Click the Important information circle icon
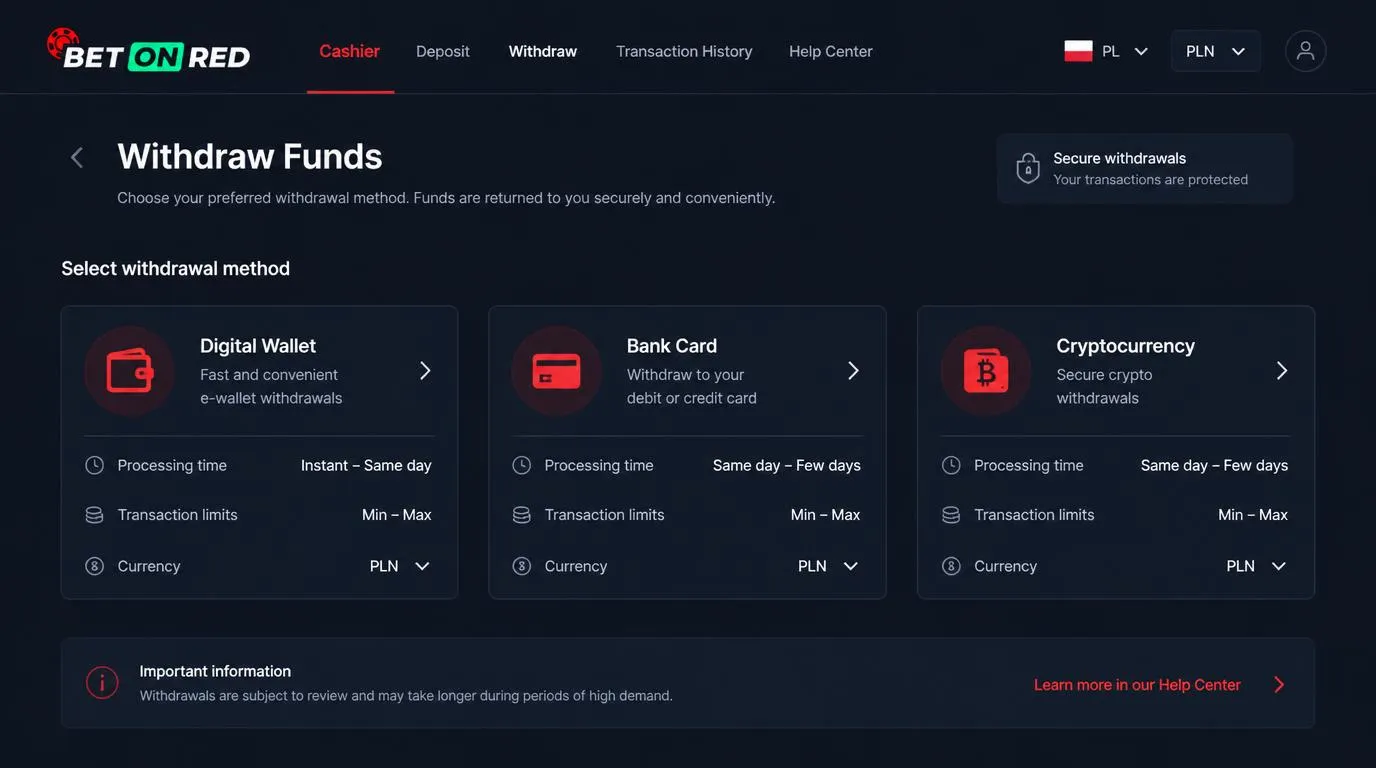The width and height of the screenshot is (1376, 768). (102, 683)
